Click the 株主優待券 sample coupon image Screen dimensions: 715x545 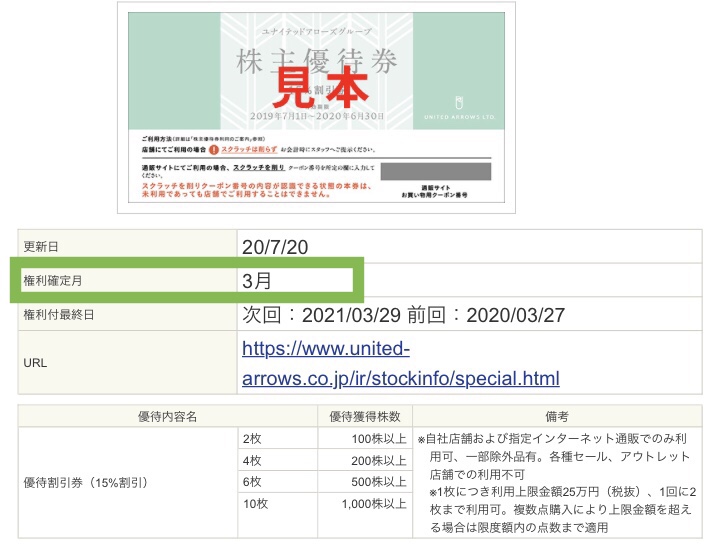[x=316, y=108]
